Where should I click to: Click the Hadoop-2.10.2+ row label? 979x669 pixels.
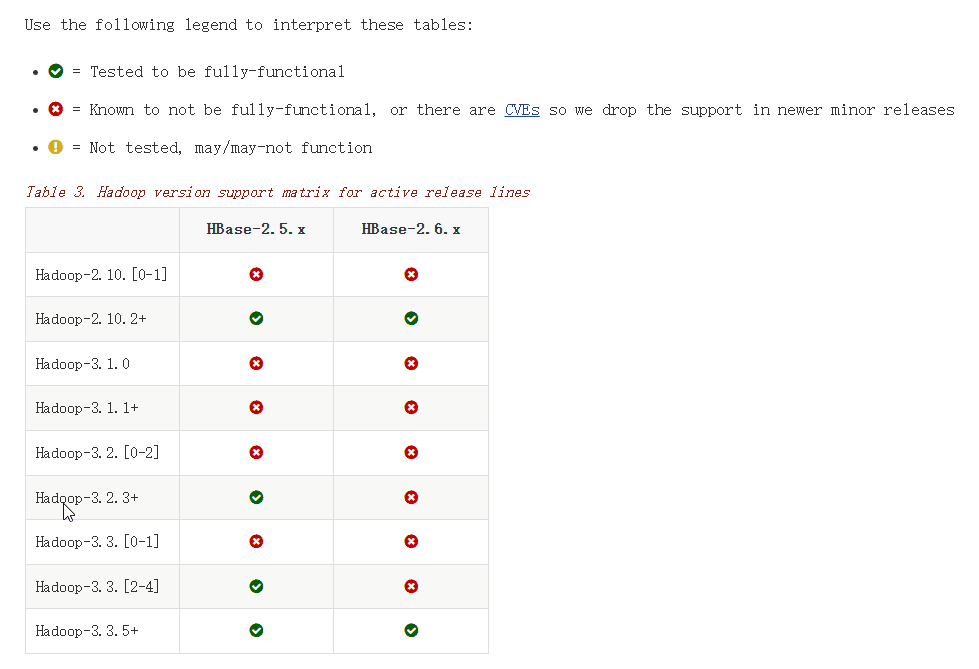point(91,319)
